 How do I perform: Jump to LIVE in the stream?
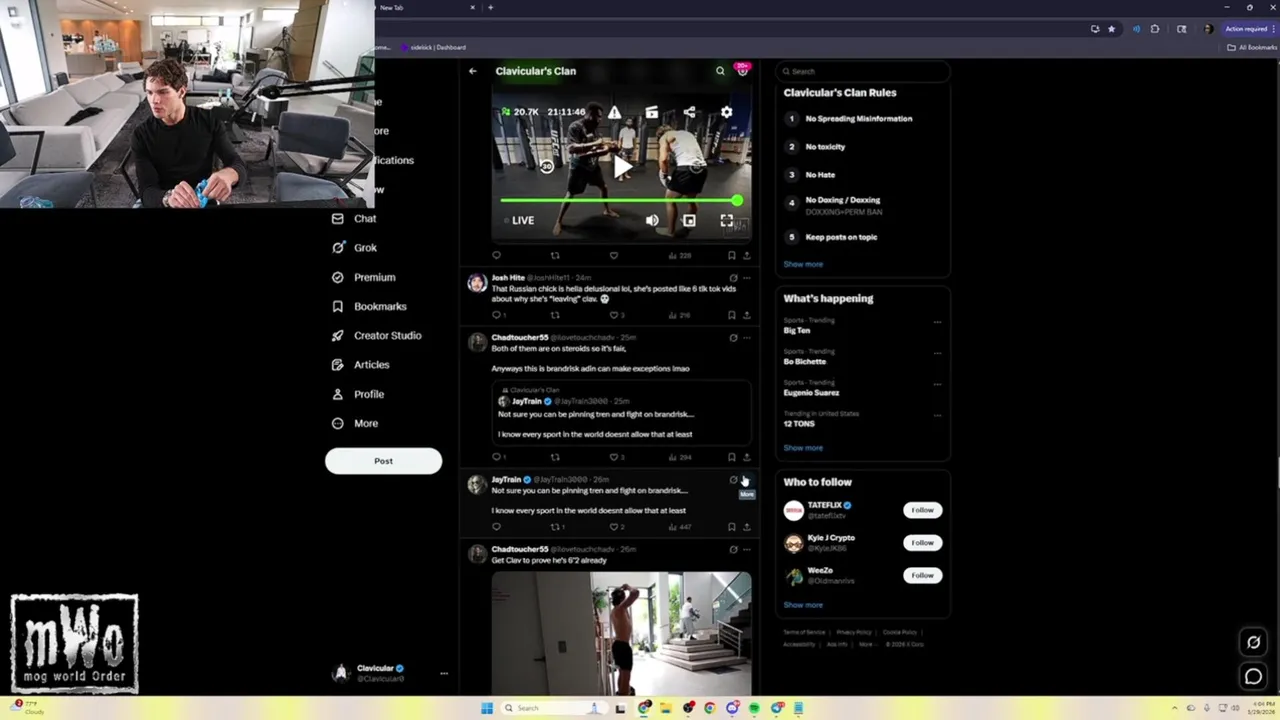tap(518, 220)
